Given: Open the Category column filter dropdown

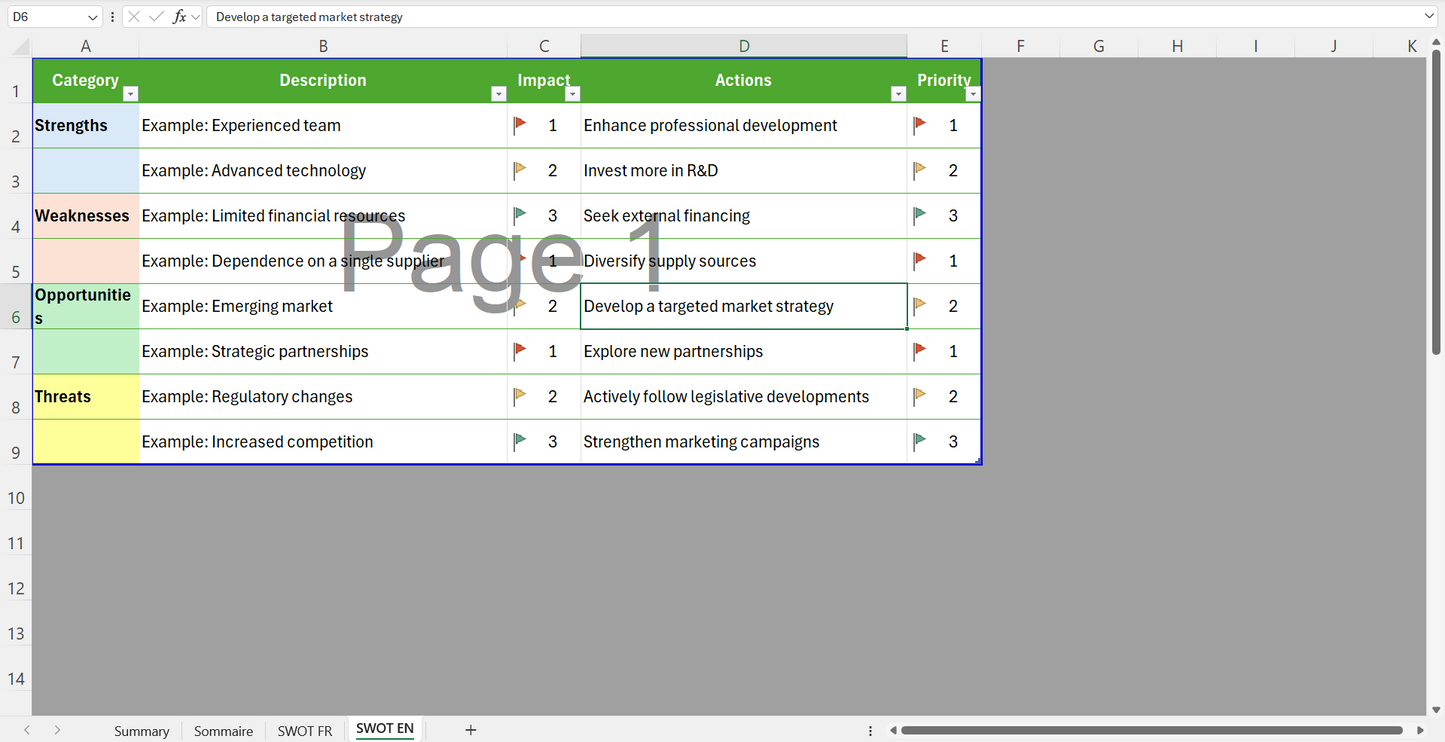Looking at the screenshot, I should pyautogui.click(x=130, y=94).
